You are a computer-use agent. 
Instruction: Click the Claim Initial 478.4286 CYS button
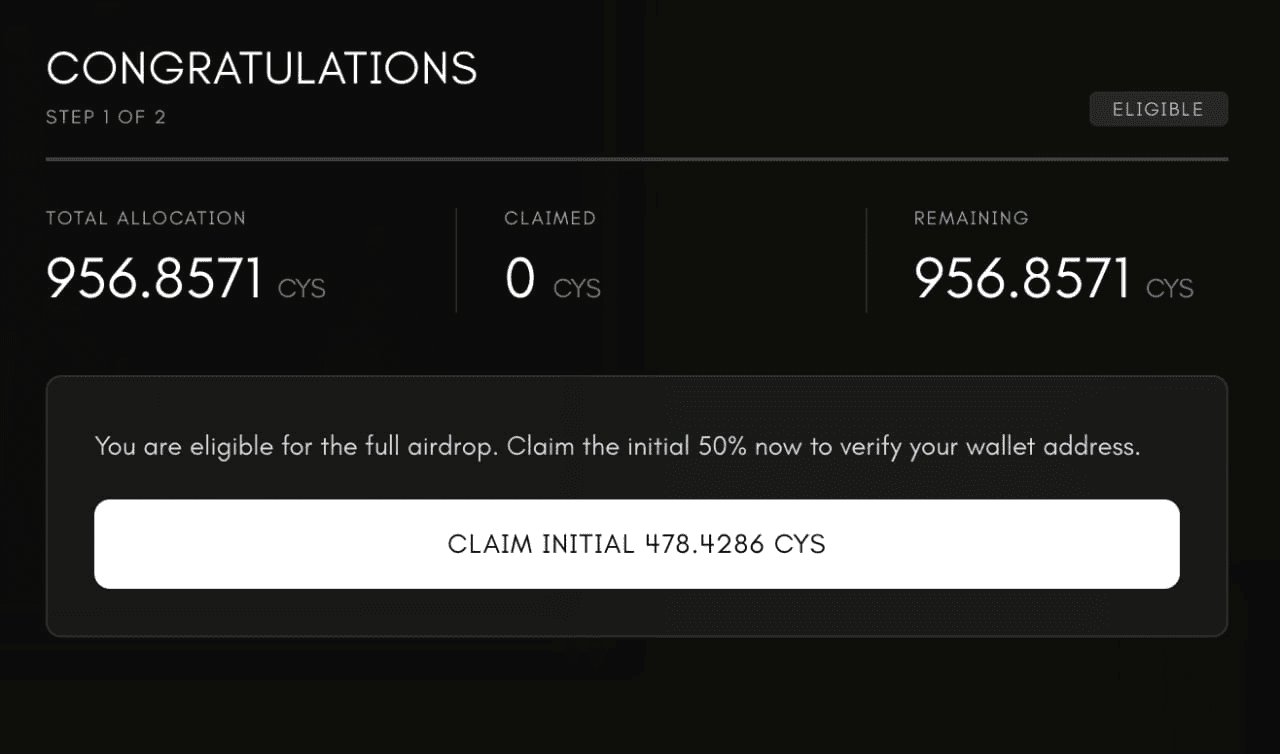(636, 544)
